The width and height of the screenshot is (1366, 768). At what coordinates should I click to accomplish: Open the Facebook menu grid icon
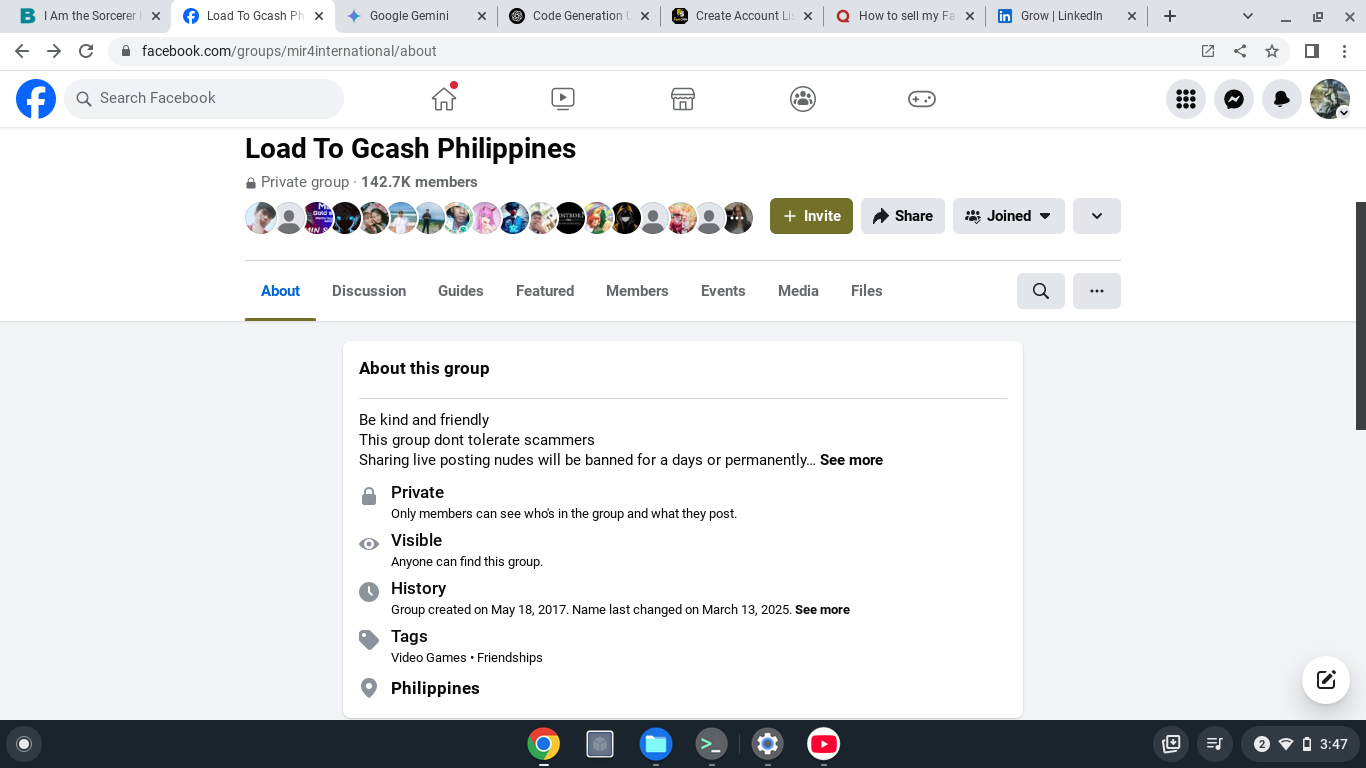point(1186,99)
